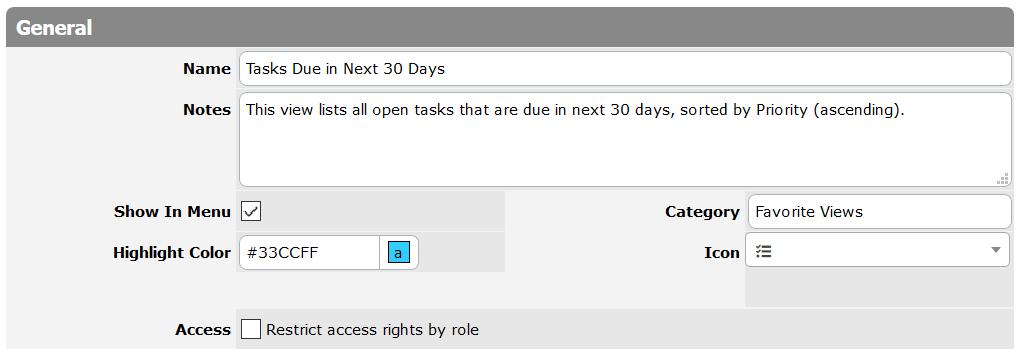Enable Restrict access rights by role checkbox

[x=251, y=329]
